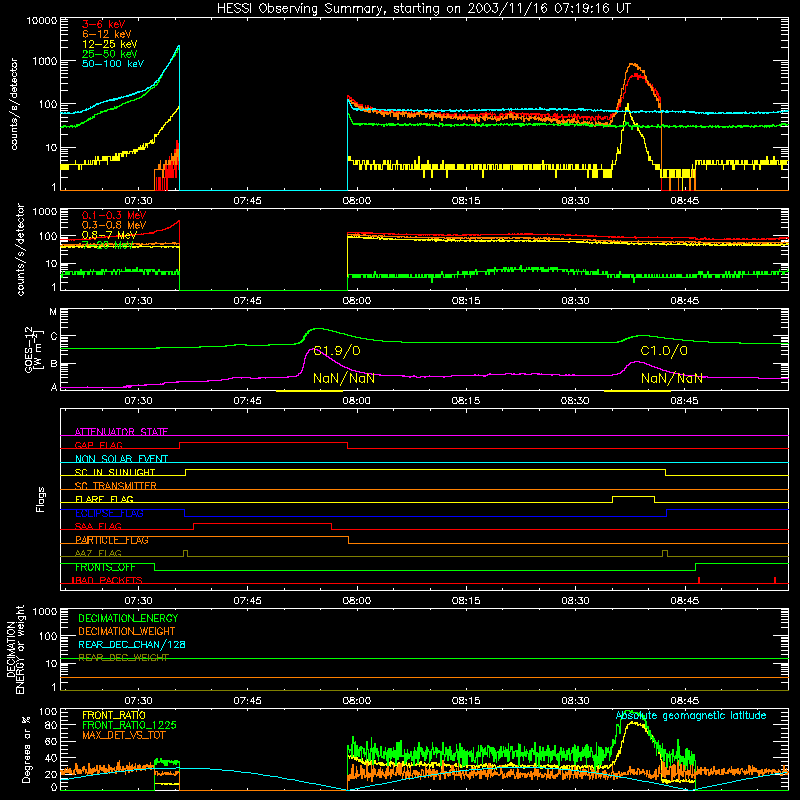Click the 0.8-7 MeV legend label
Screen dimensions: 800x800
(109, 235)
